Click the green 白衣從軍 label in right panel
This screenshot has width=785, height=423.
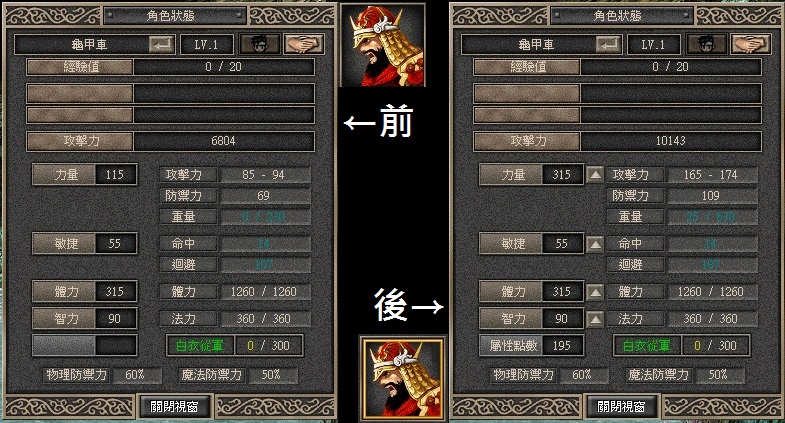coord(647,345)
